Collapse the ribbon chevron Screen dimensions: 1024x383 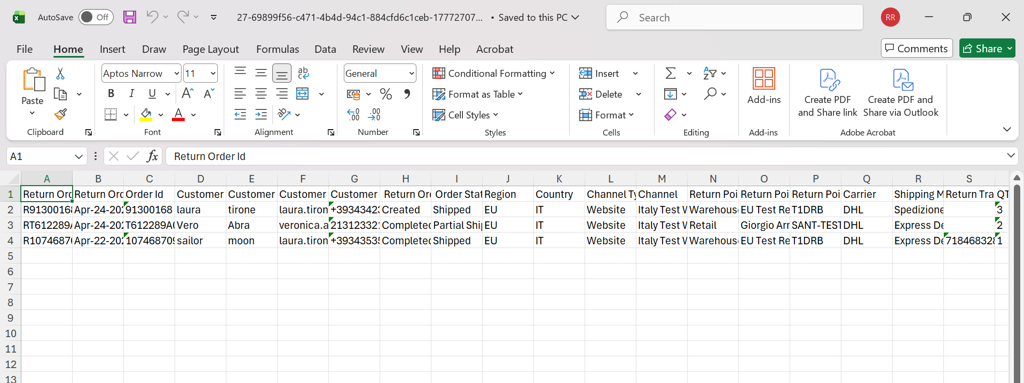pos(1007,129)
